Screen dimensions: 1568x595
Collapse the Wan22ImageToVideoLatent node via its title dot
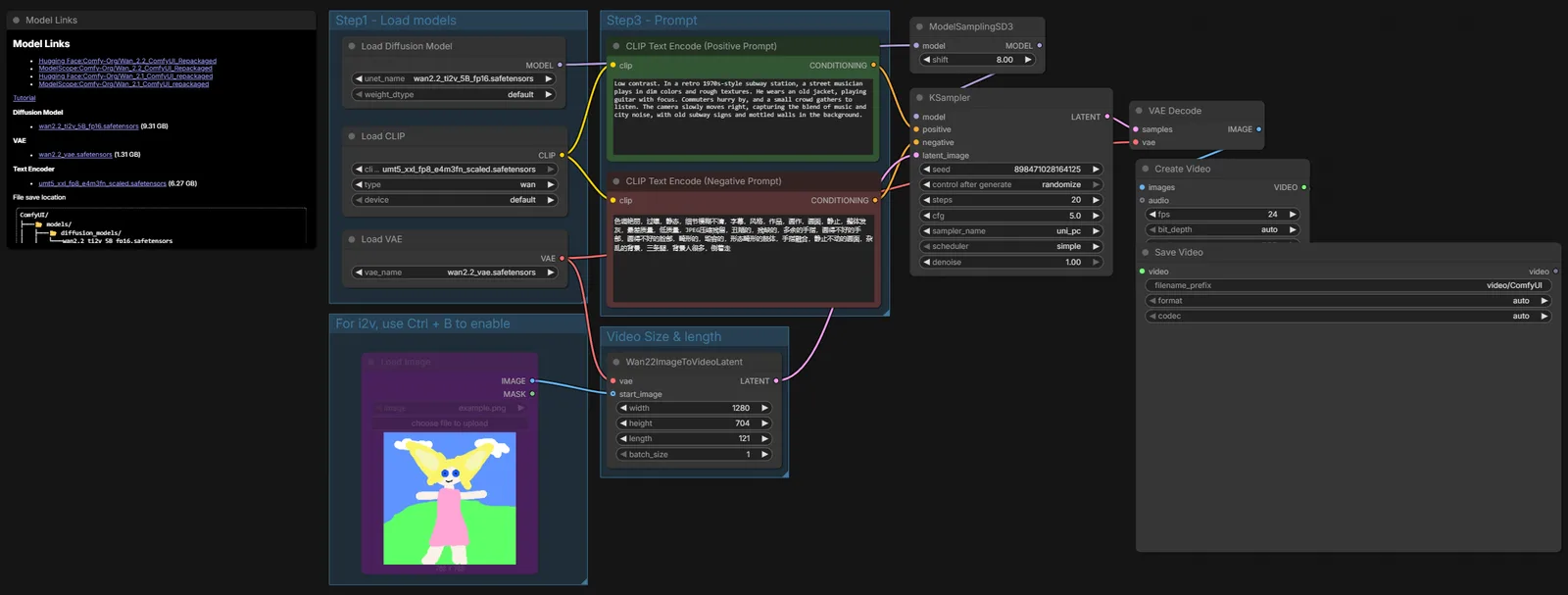pos(616,362)
